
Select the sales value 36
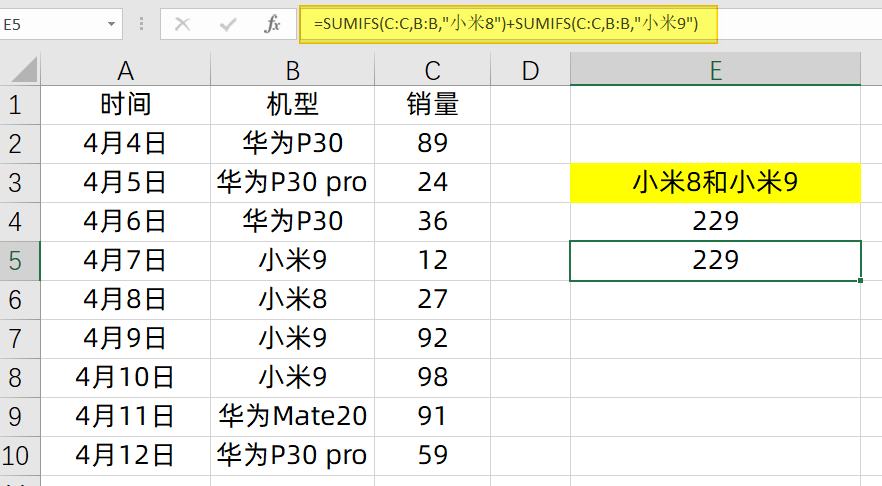tap(432, 221)
